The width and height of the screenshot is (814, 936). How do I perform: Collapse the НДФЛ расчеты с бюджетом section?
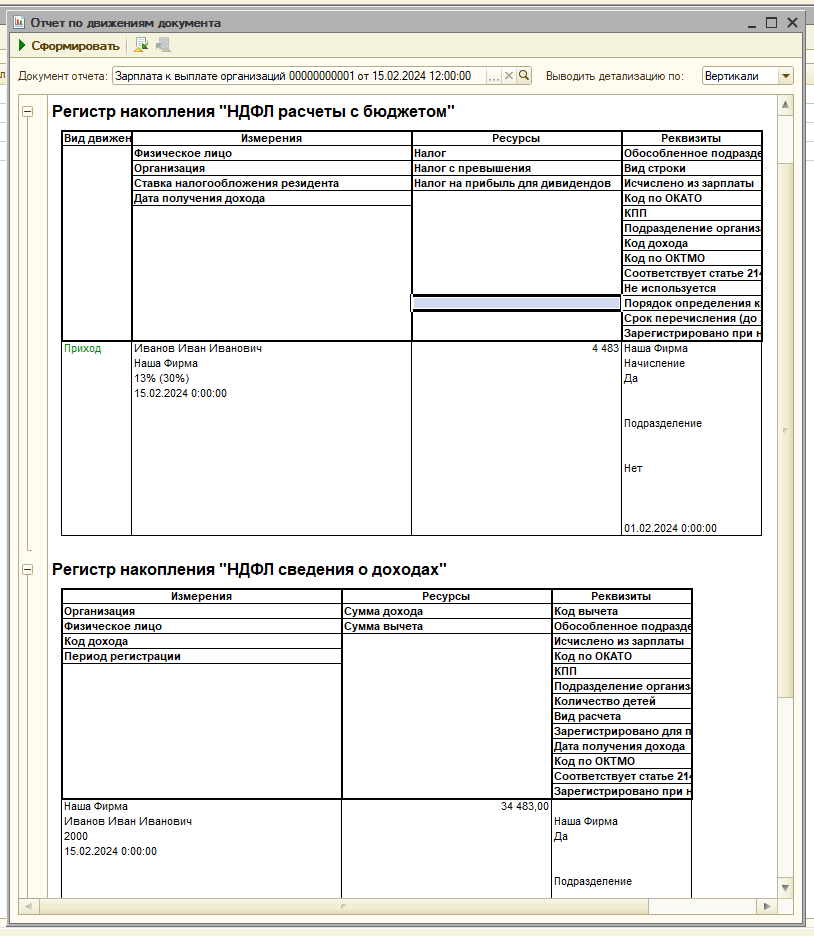point(28,112)
